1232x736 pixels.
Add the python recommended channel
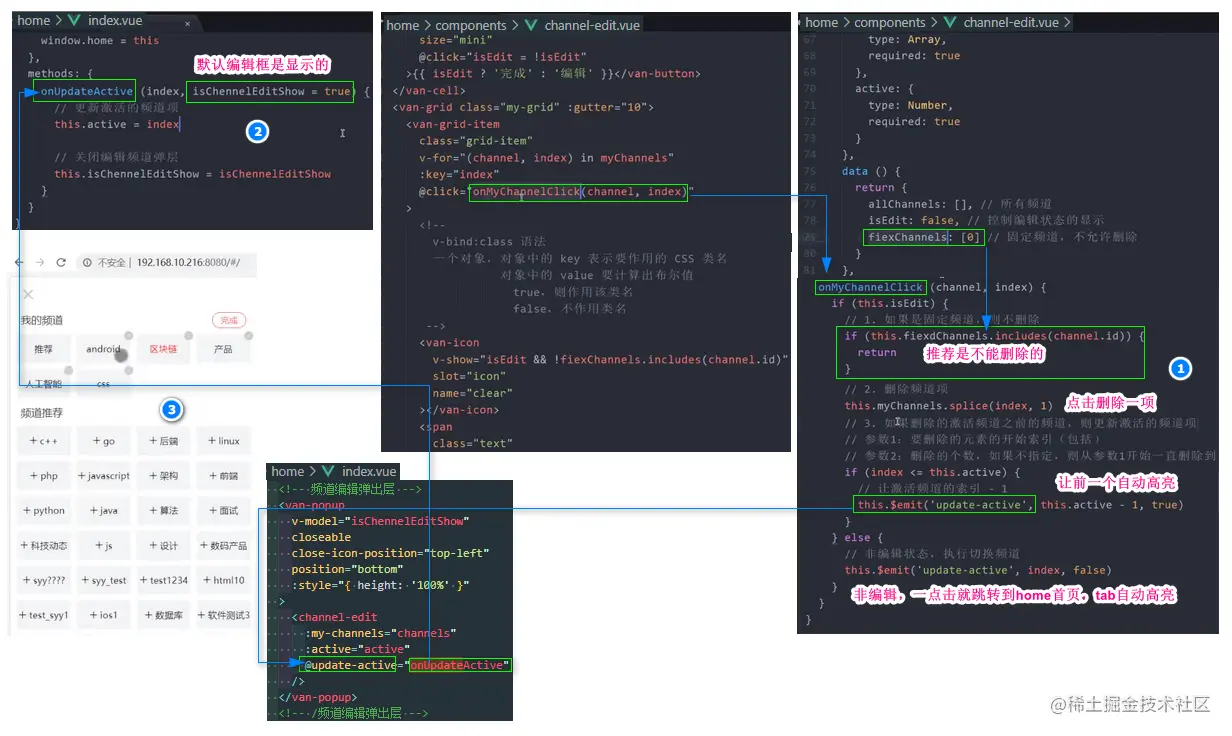click(43, 510)
